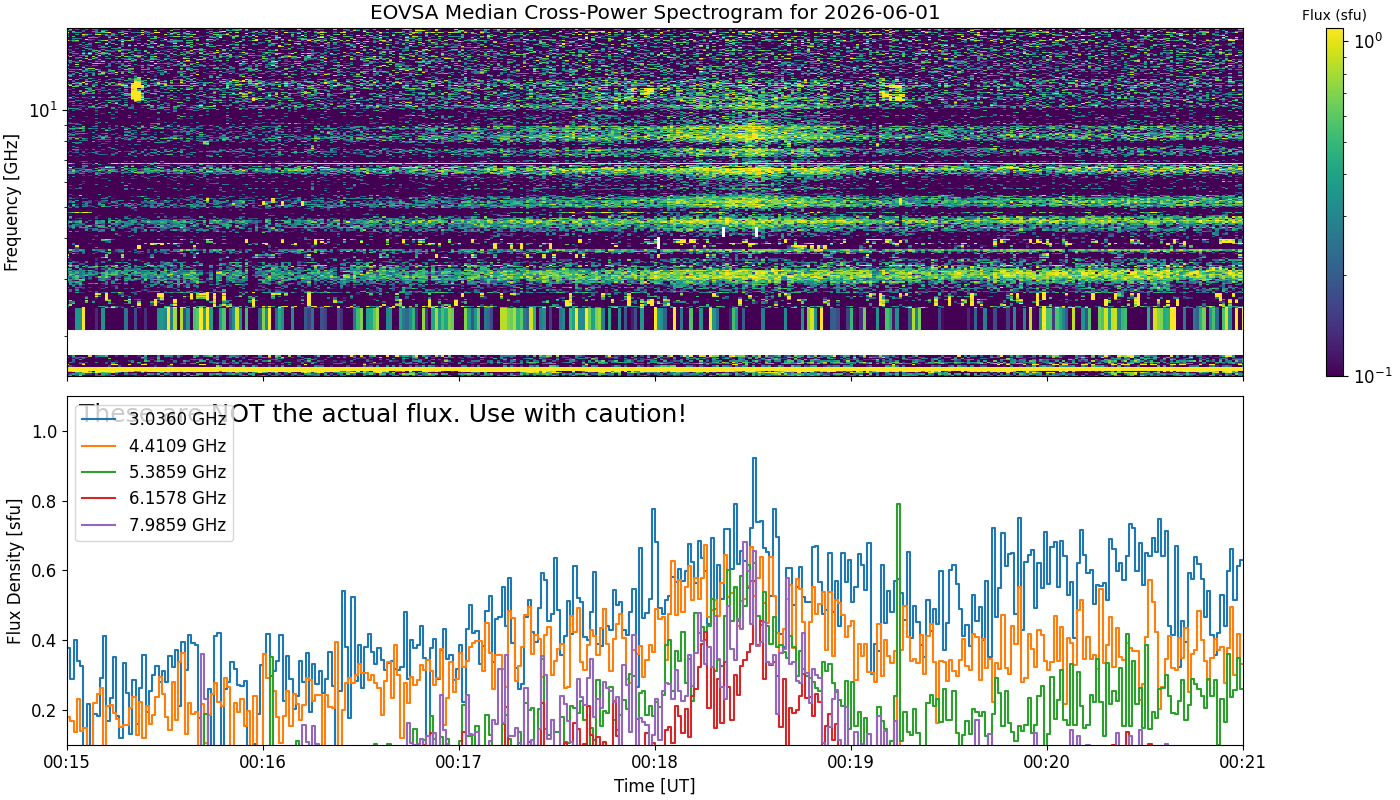Click the Flux (sfu) colorbar gradient
This screenshot has height=800, width=1400.
[1335, 202]
